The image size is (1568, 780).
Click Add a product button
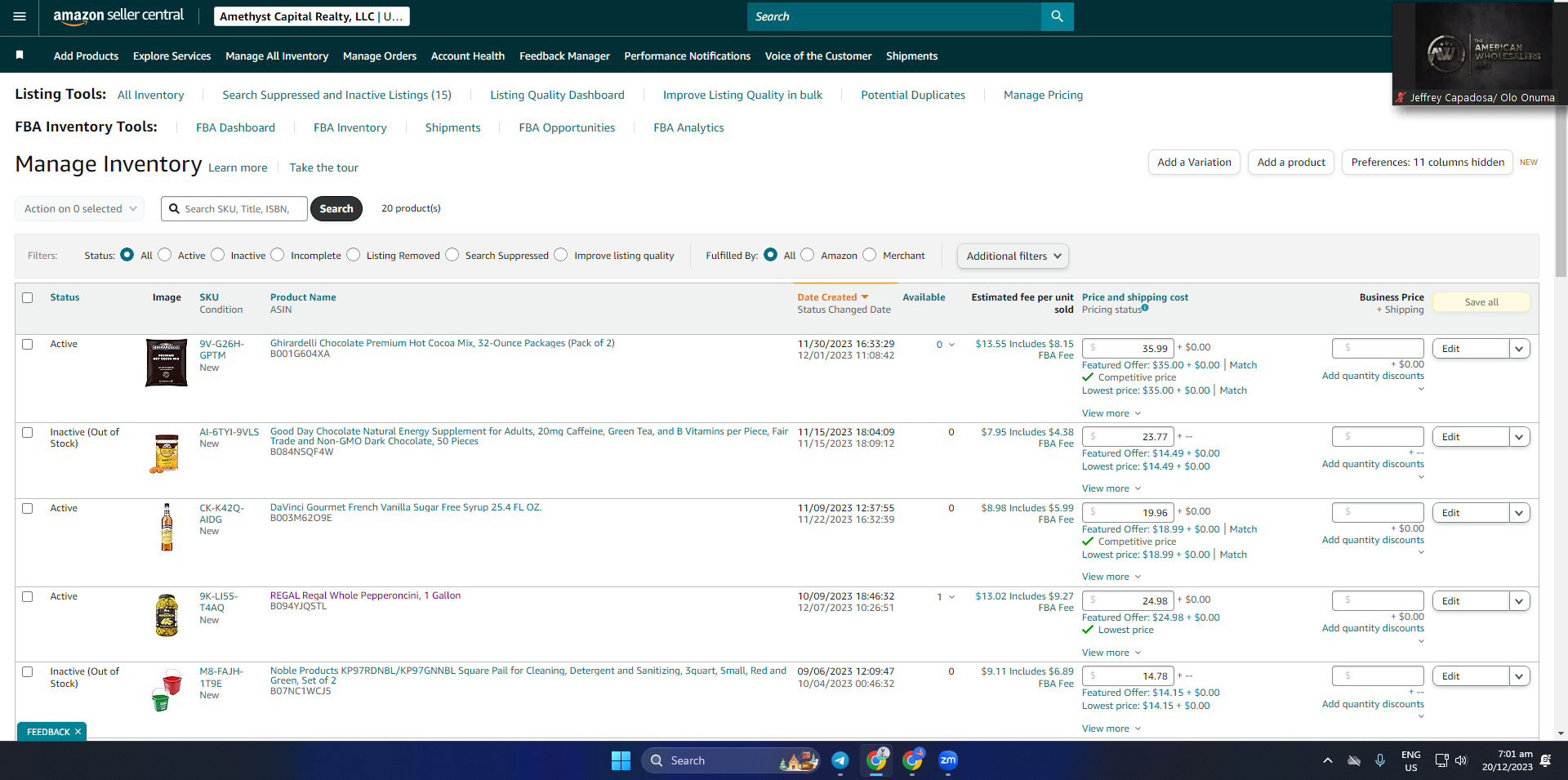pos(1291,162)
